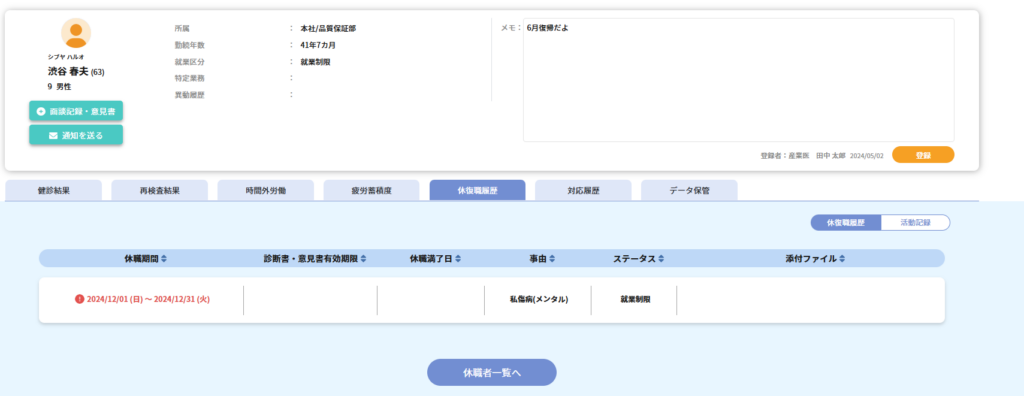Click 本社/品質保証部 affiliation value
The width and height of the screenshot is (1024, 396).
(328, 29)
